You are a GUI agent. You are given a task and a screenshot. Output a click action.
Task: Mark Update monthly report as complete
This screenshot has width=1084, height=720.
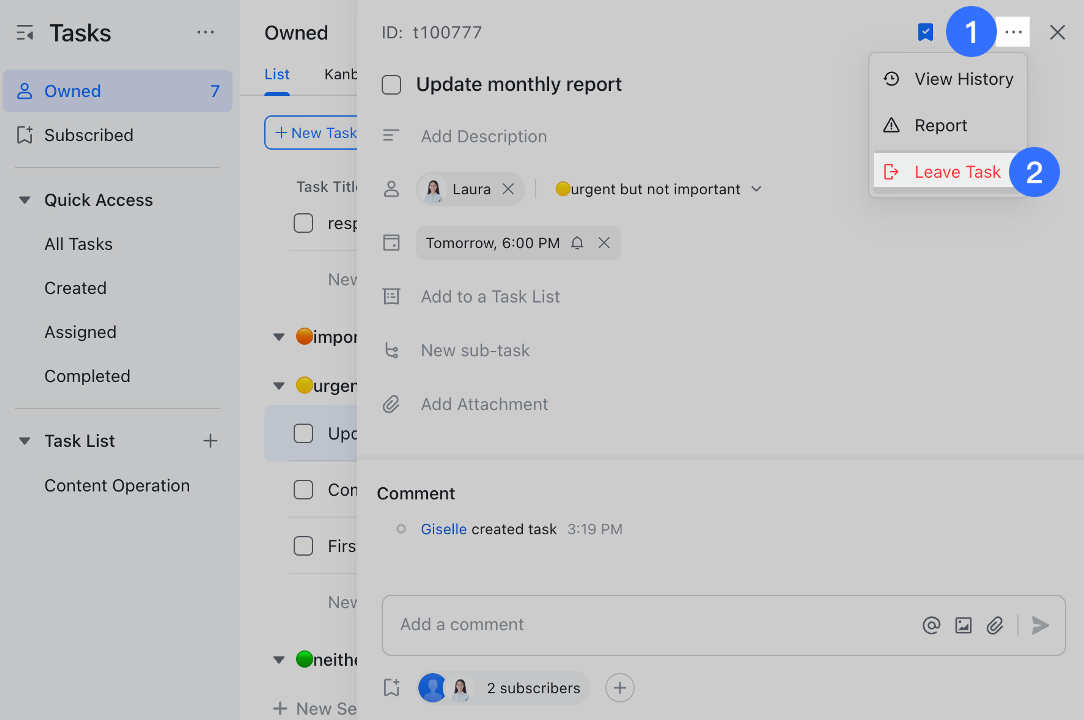tap(391, 84)
